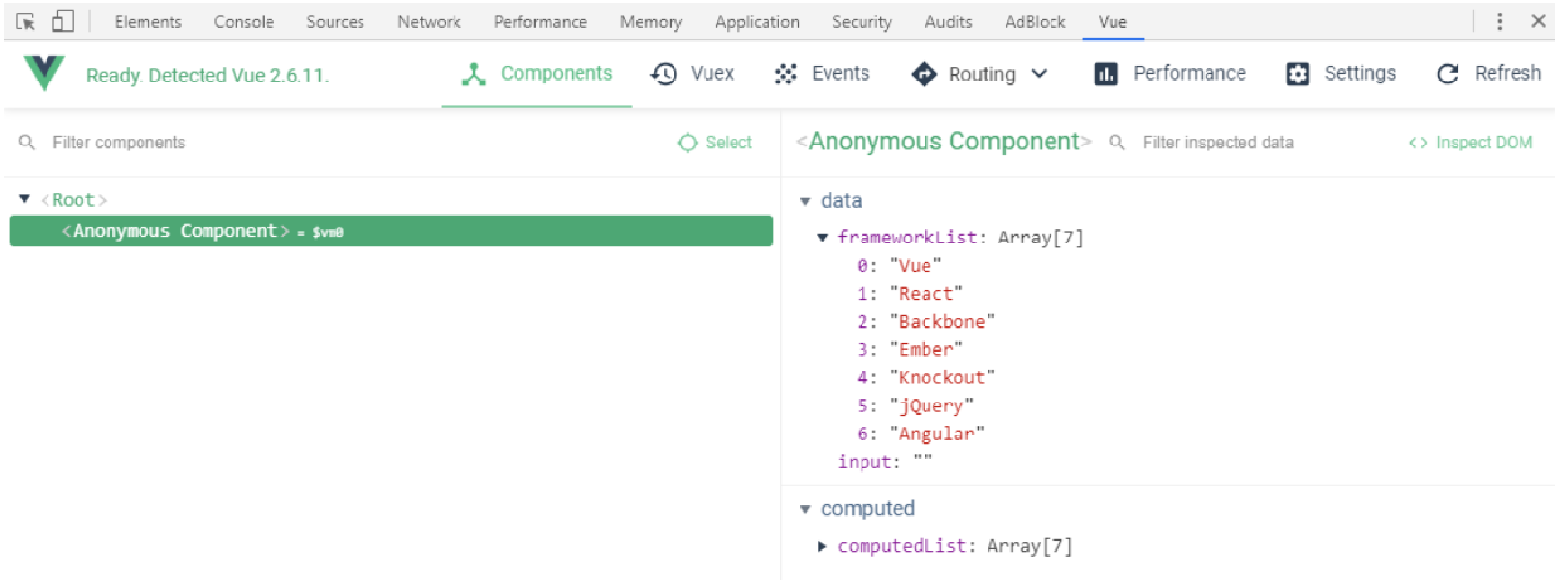The width and height of the screenshot is (1568, 580).
Task: Click the "jQuery" array value
Action: pyautogui.click(x=931, y=406)
